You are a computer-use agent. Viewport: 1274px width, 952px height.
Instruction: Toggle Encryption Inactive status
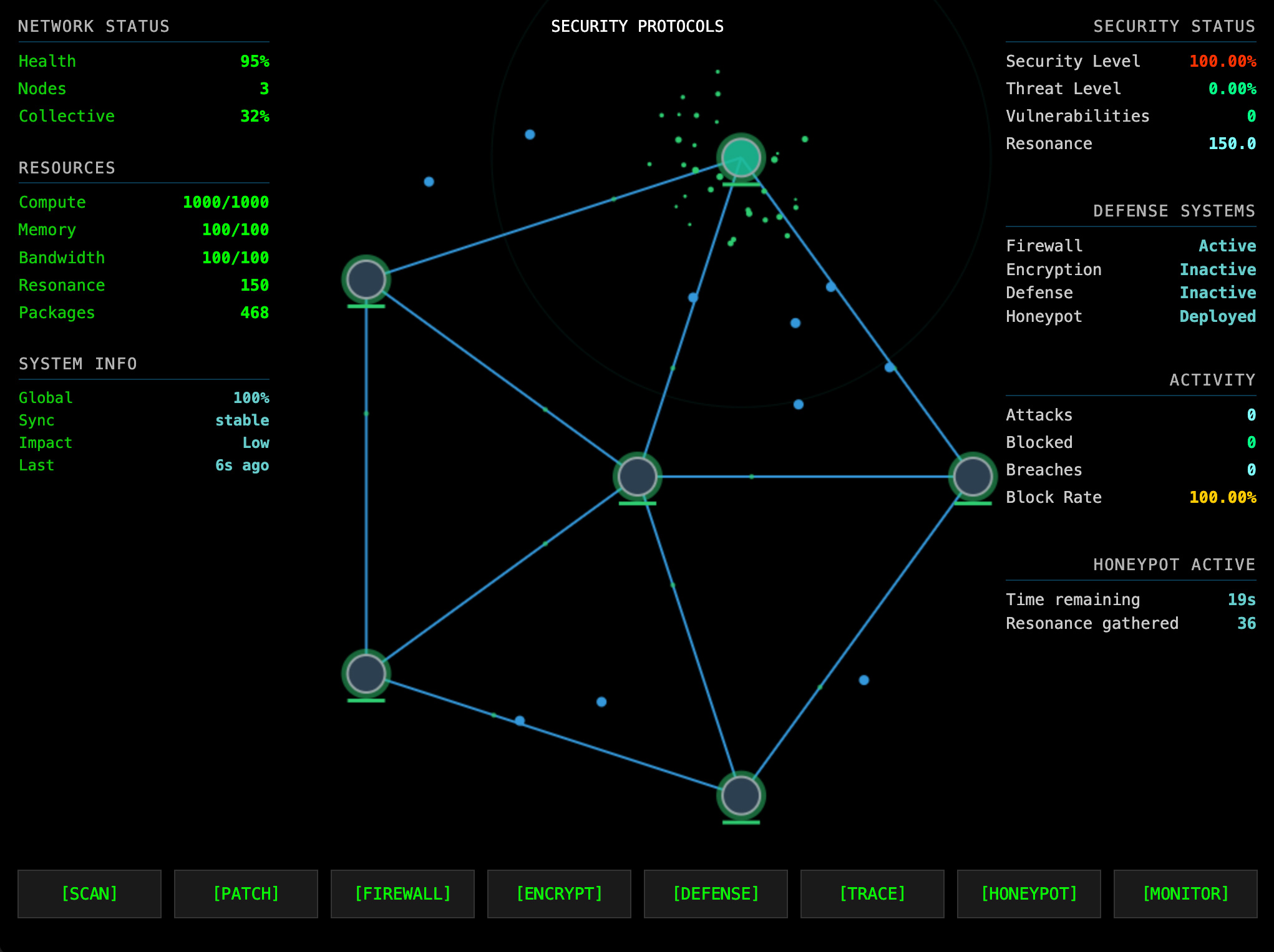click(1217, 270)
